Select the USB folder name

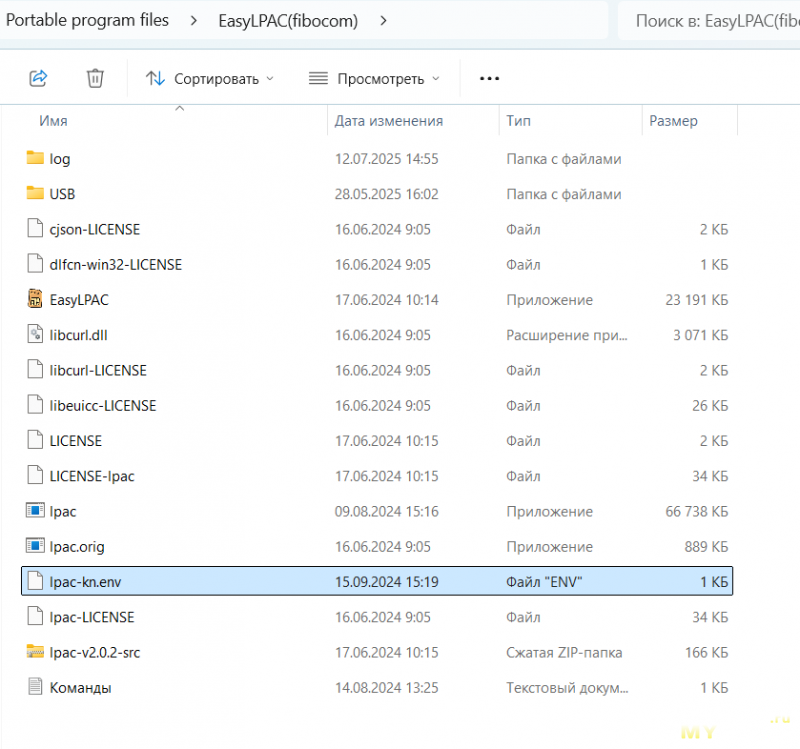(x=62, y=194)
